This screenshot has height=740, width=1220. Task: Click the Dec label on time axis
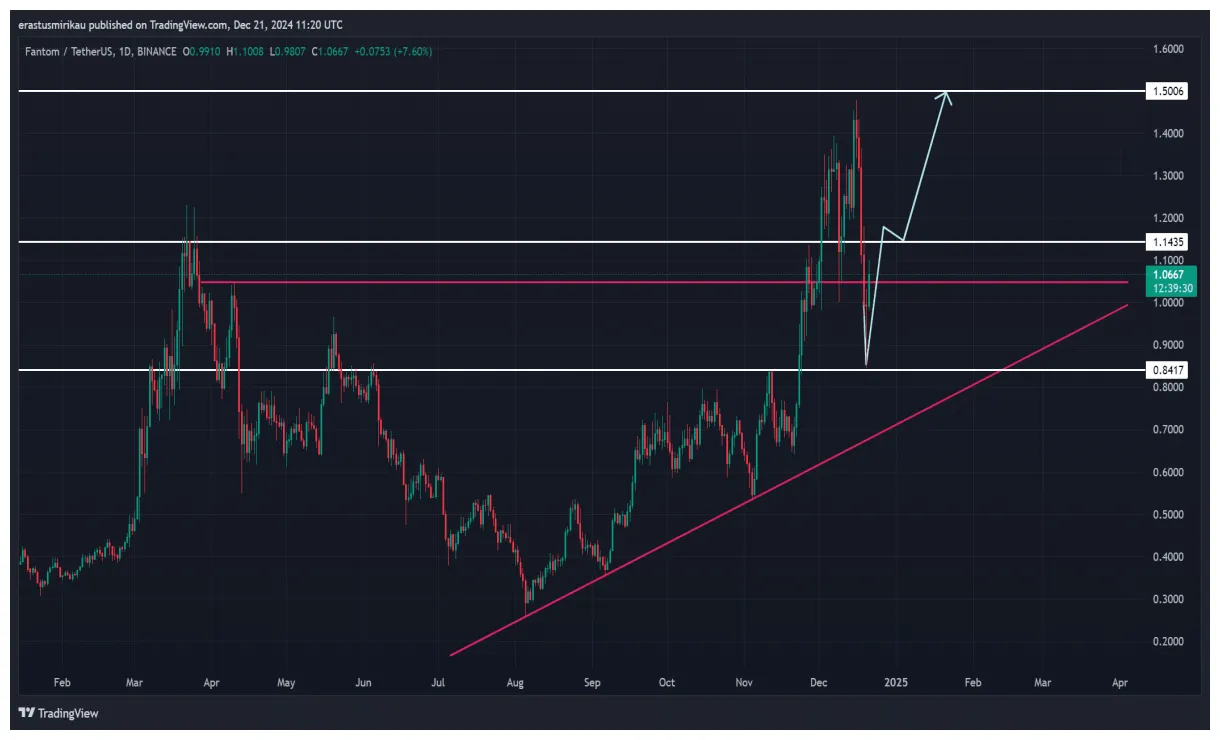pos(818,682)
